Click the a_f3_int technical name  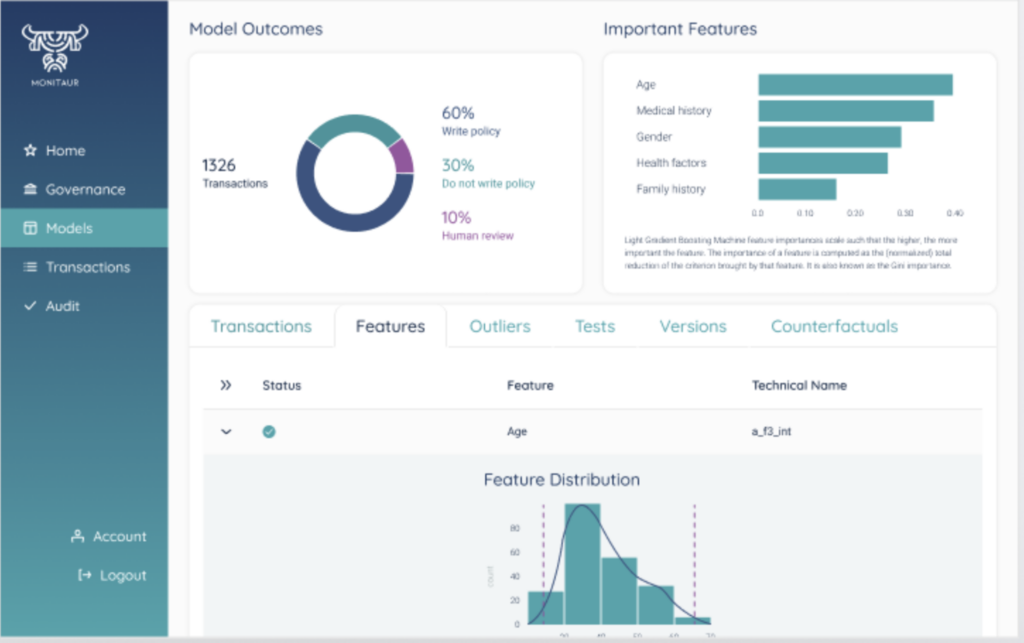(771, 431)
